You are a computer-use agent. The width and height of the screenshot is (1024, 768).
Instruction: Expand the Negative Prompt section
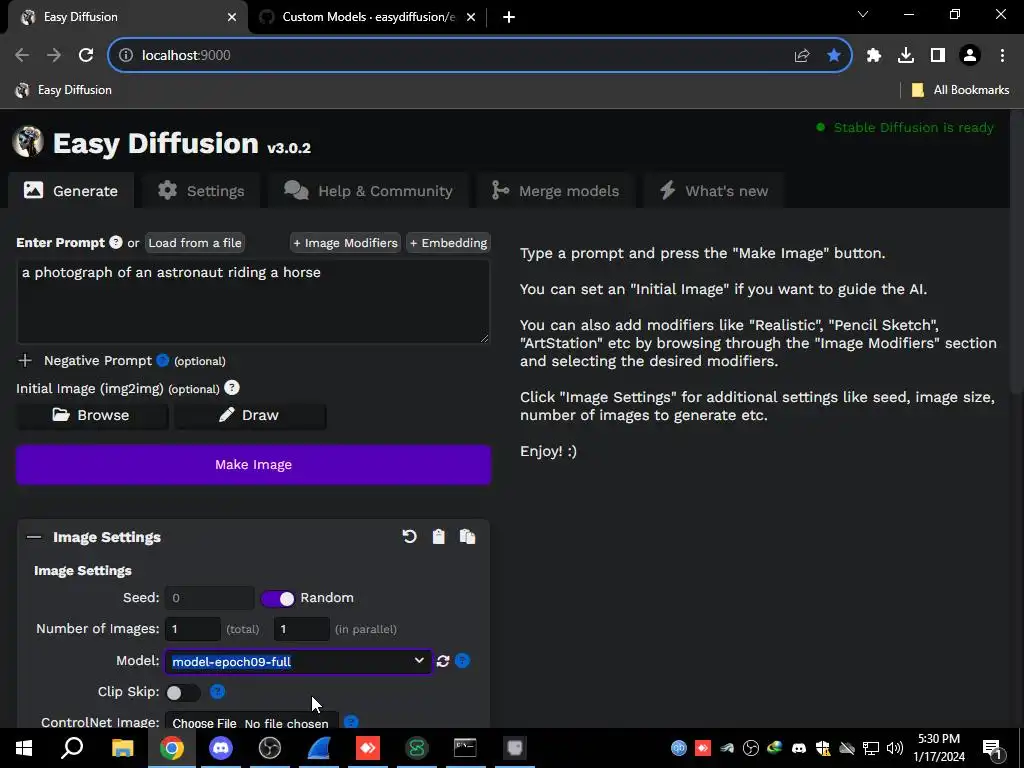[x=25, y=360]
